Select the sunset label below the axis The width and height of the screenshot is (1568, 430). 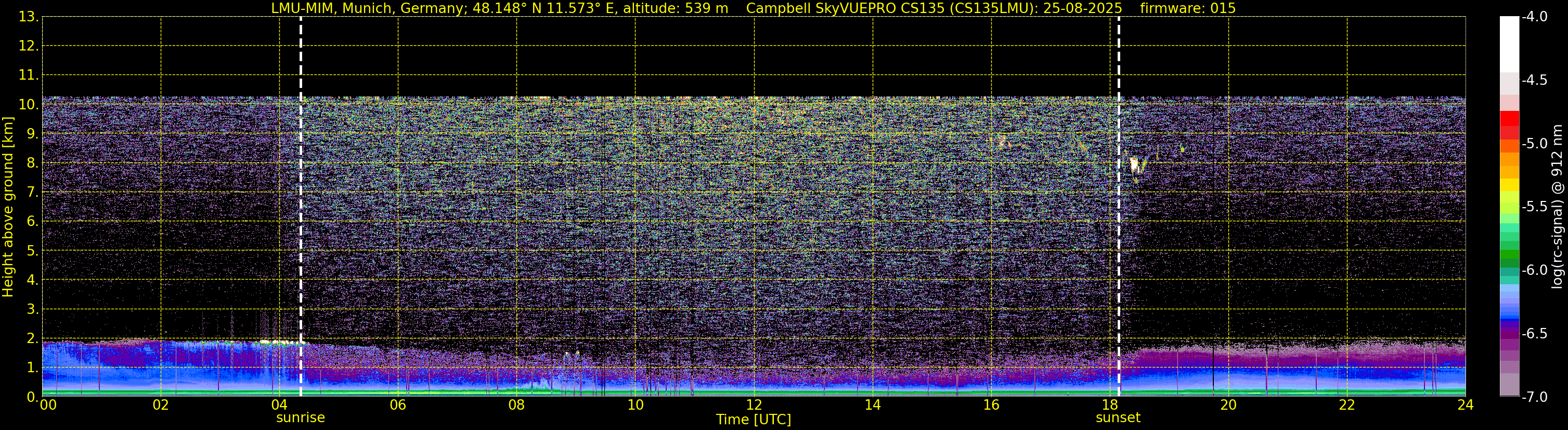(1118, 418)
